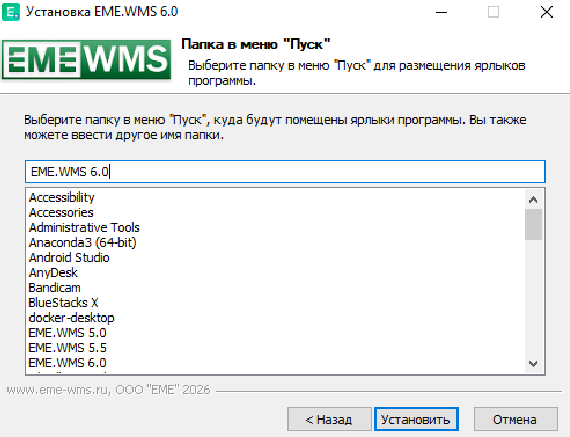This screenshot has height=437, width=570.
Task: Click the Start menu folder name field
Action: coord(285,171)
